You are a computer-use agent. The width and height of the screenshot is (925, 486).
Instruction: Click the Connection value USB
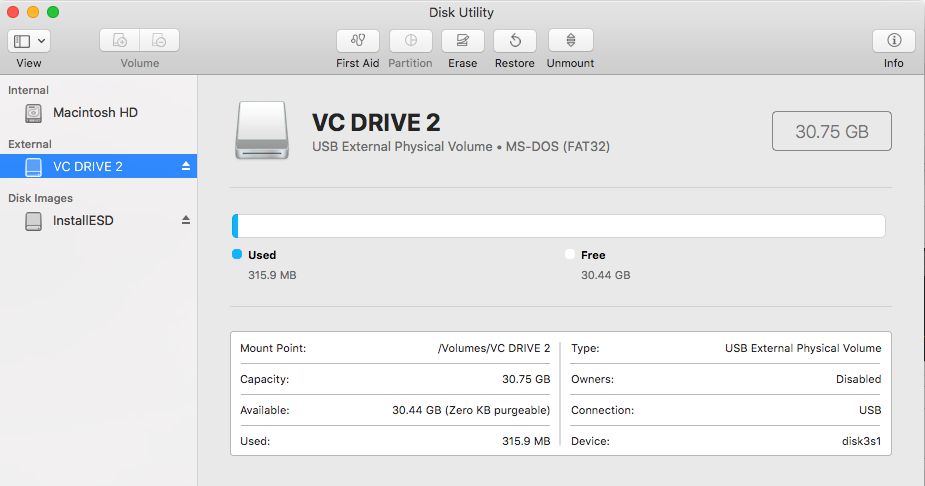point(870,410)
